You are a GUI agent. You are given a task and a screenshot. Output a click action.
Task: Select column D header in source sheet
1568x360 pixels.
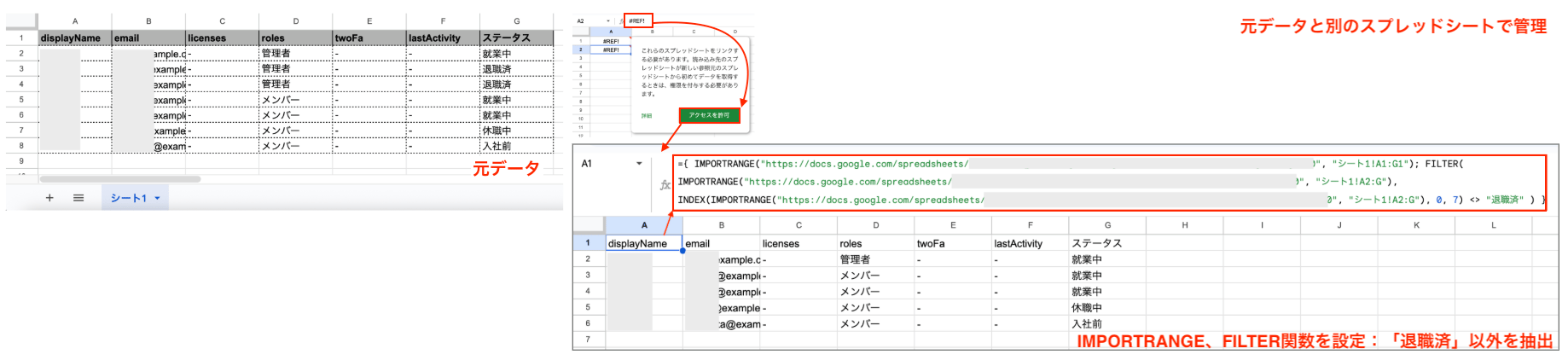pos(296,21)
